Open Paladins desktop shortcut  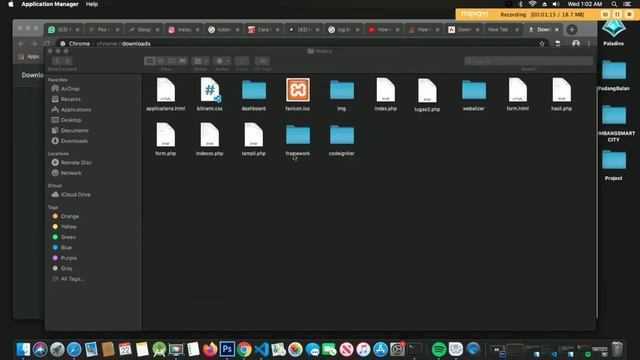click(614, 32)
